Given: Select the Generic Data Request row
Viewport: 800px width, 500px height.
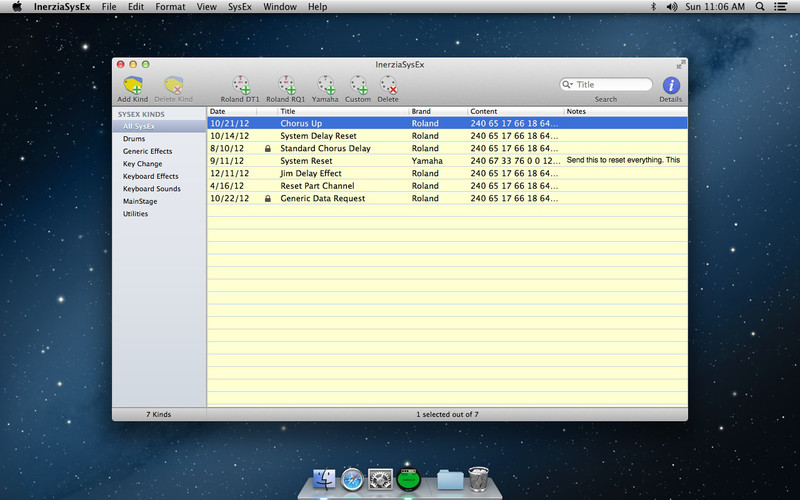Looking at the screenshot, I should pos(447,198).
